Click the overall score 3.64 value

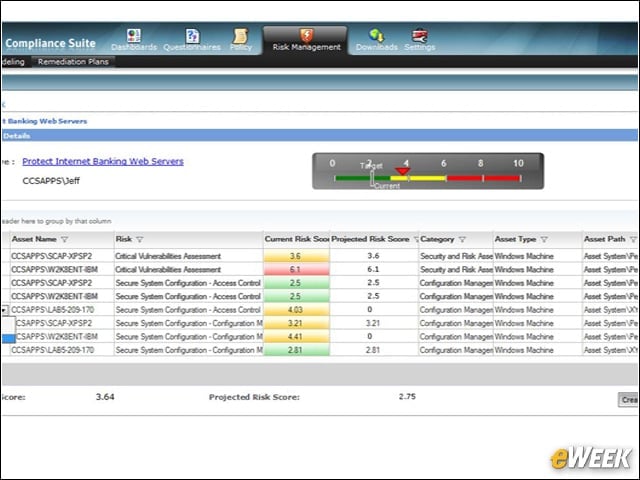pos(105,397)
